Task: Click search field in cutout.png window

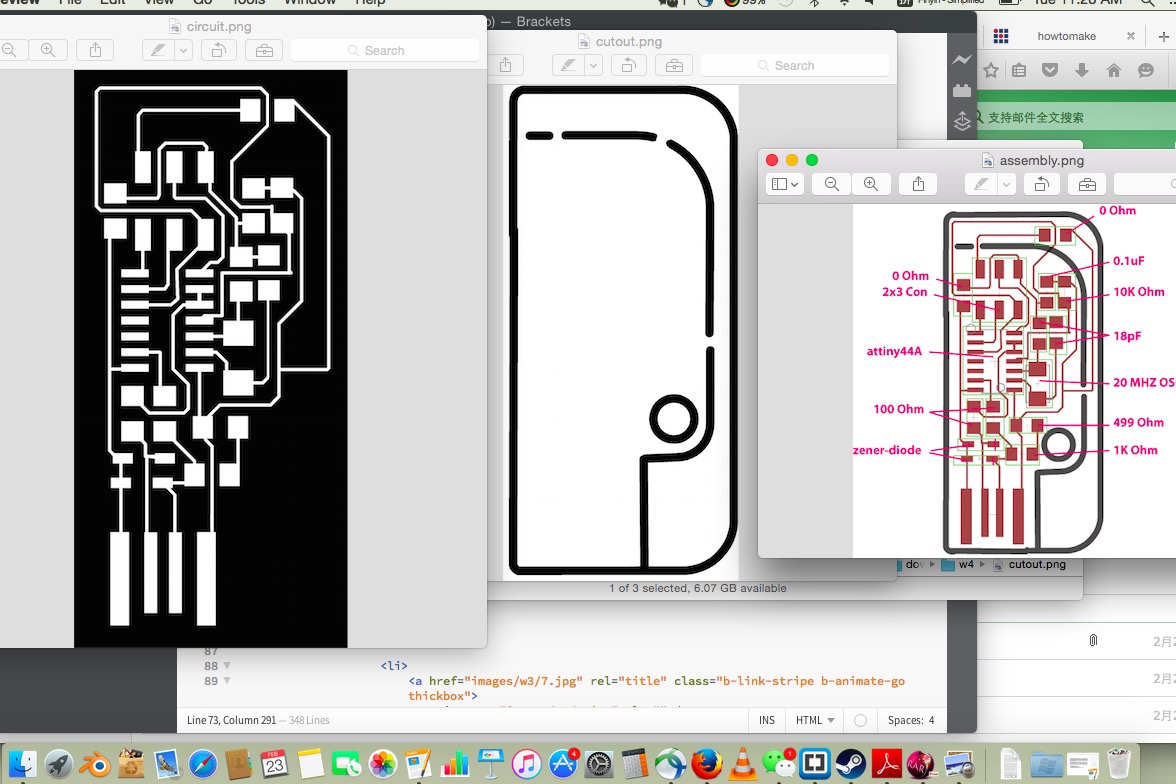Action: coord(795,65)
